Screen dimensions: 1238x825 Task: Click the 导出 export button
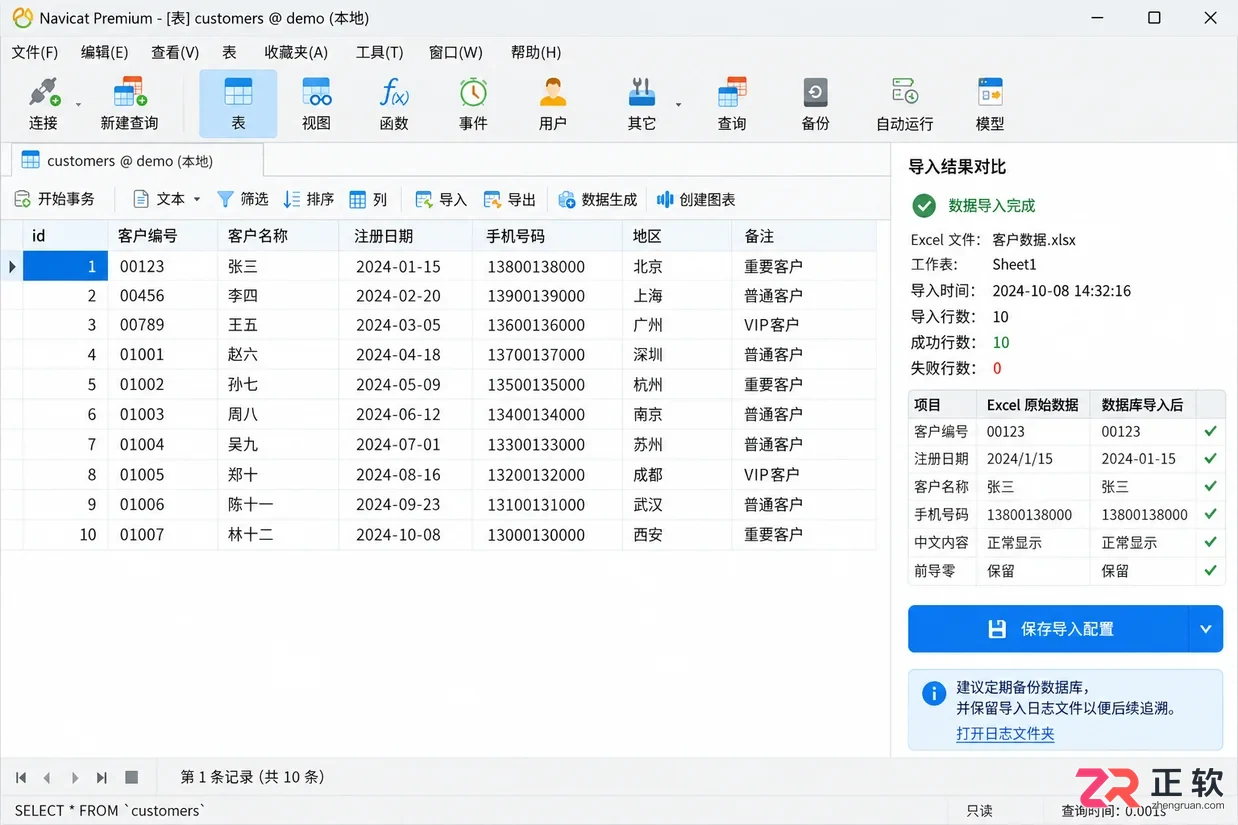point(510,199)
